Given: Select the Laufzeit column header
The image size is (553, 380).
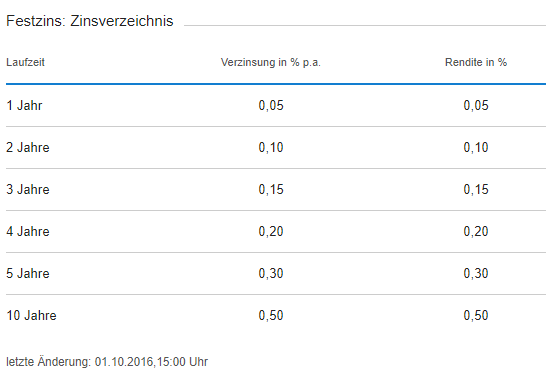Looking at the screenshot, I should (x=25, y=62).
